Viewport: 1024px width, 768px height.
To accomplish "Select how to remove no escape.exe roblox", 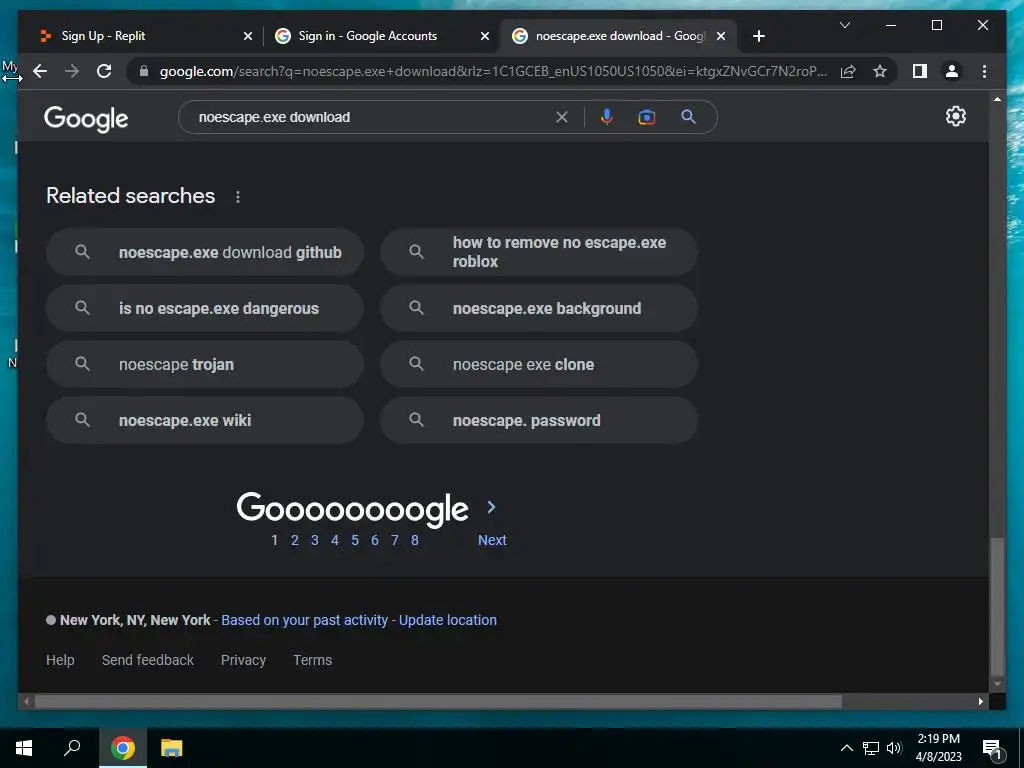I will click(x=539, y=252).
